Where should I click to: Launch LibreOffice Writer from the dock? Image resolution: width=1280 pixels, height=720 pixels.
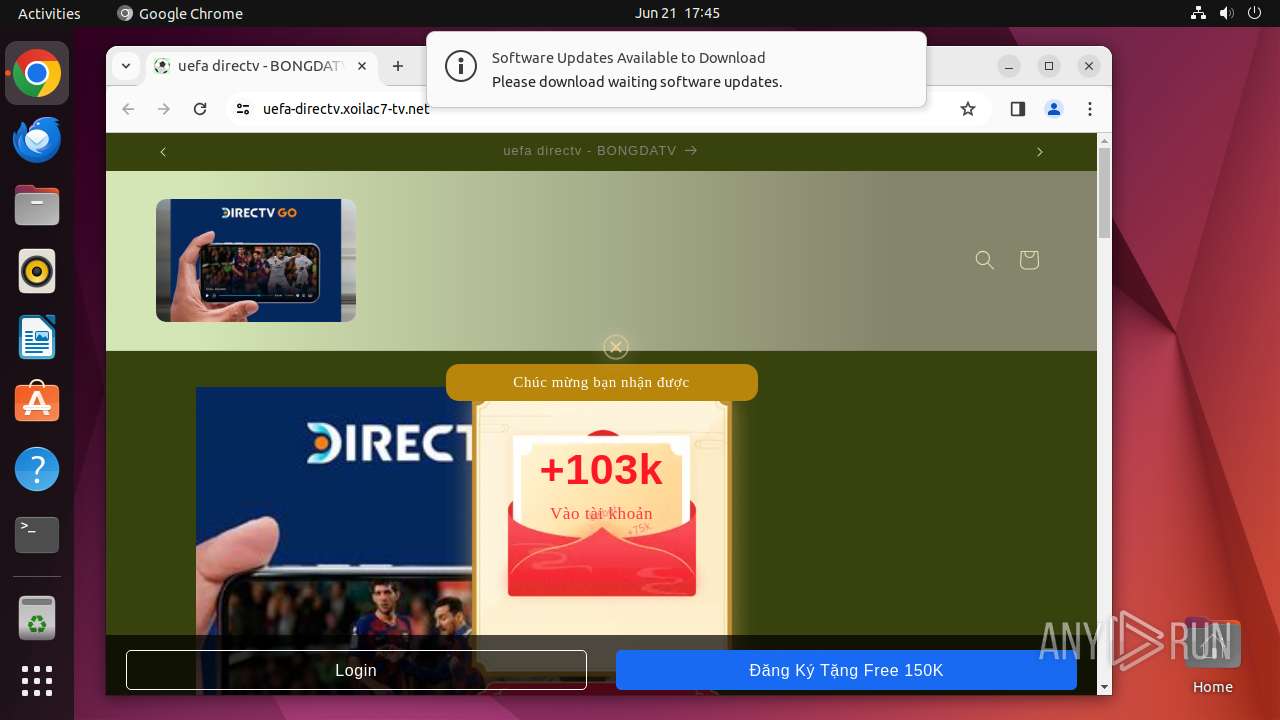click(x=37, y=337)
